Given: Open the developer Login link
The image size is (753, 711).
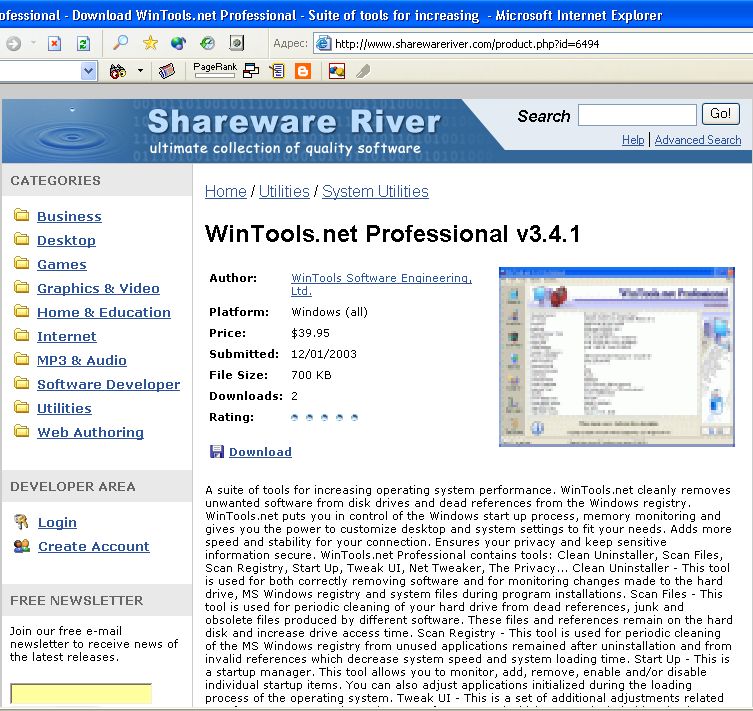Looking at the screenshot, I should point(57,522).
